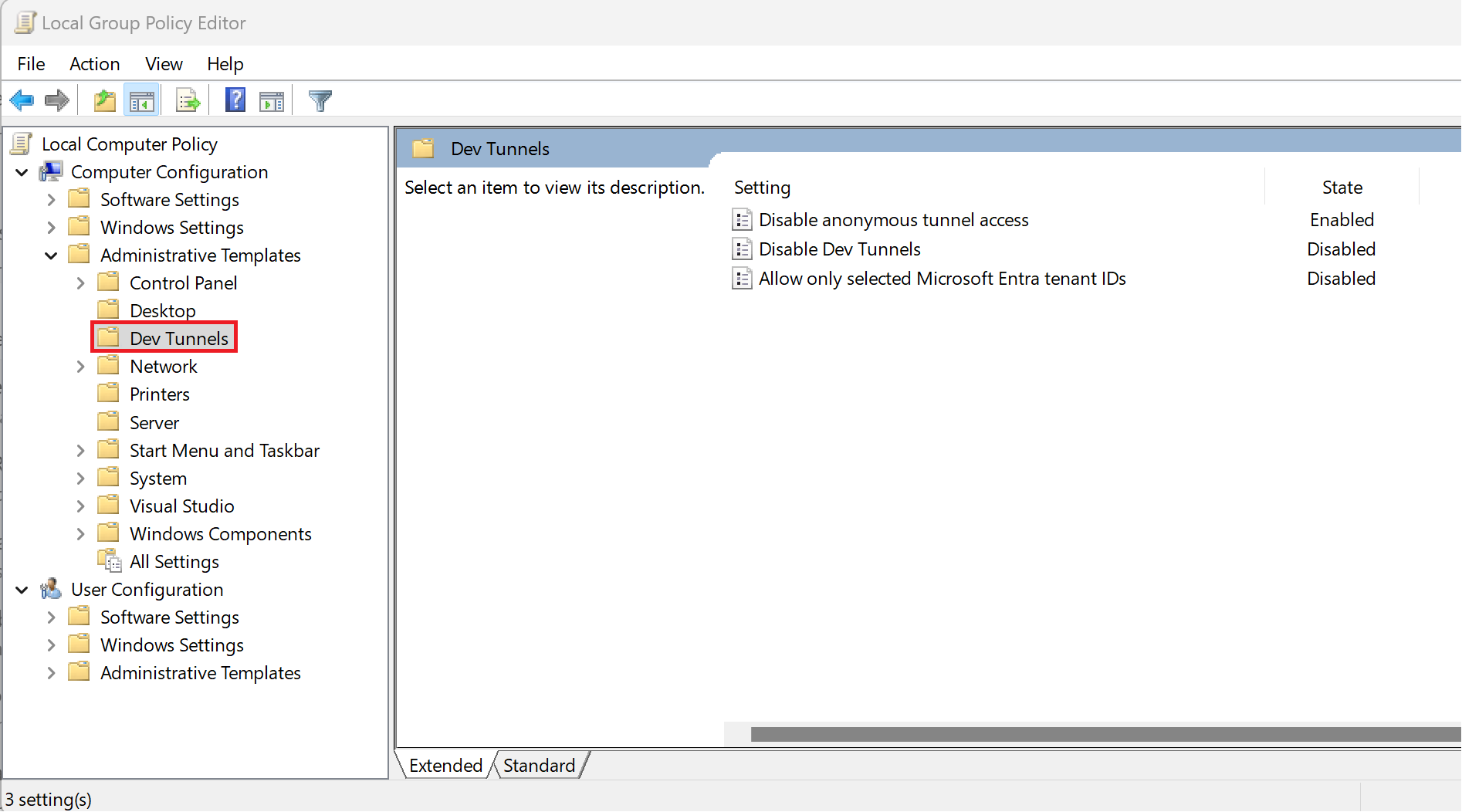Open Filter Options using funnel icon
Image resolution: width=1462 pixels, height=812 pixels.
(320, 100)
